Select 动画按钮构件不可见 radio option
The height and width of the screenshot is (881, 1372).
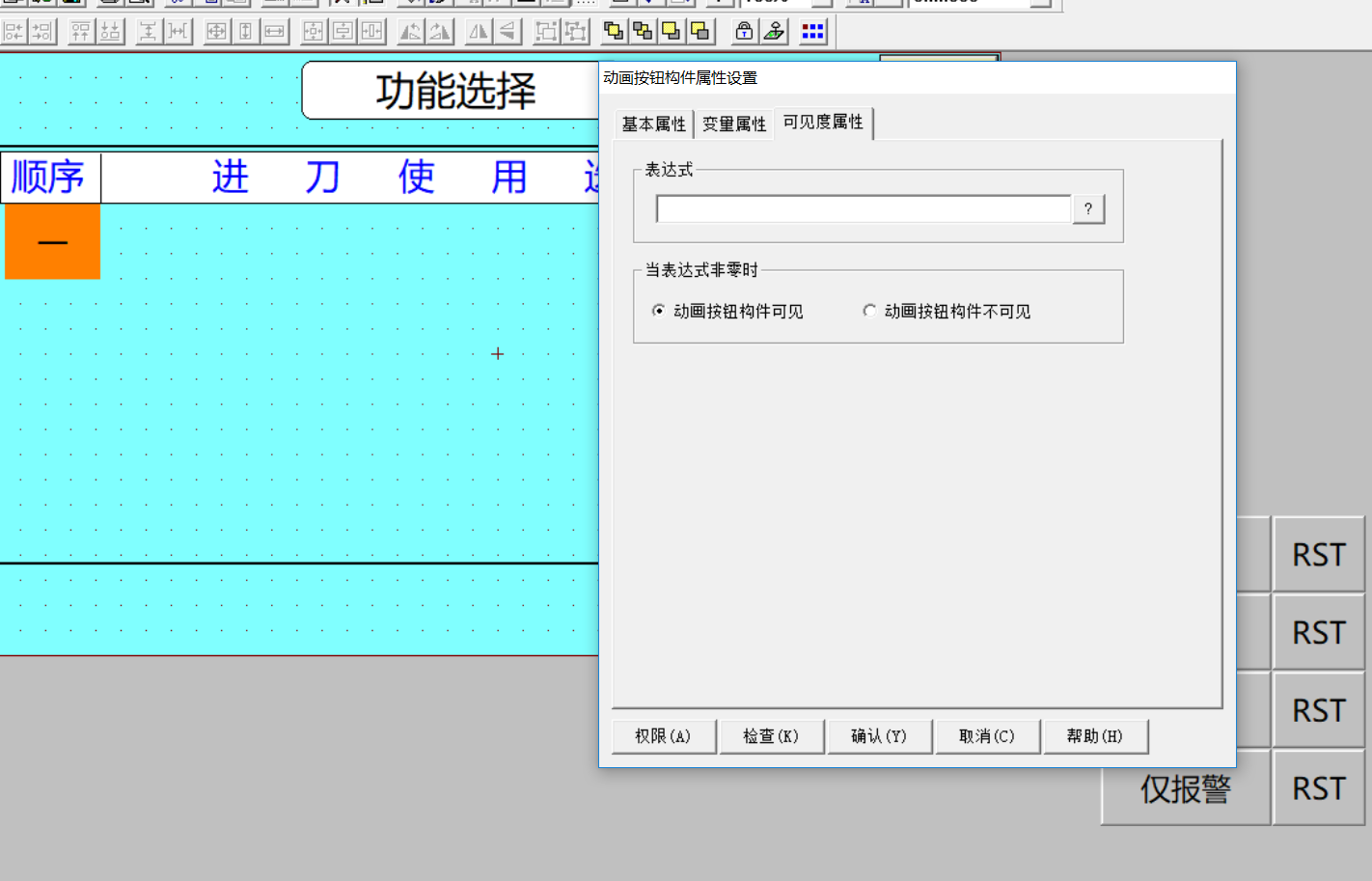coord(869,311)
